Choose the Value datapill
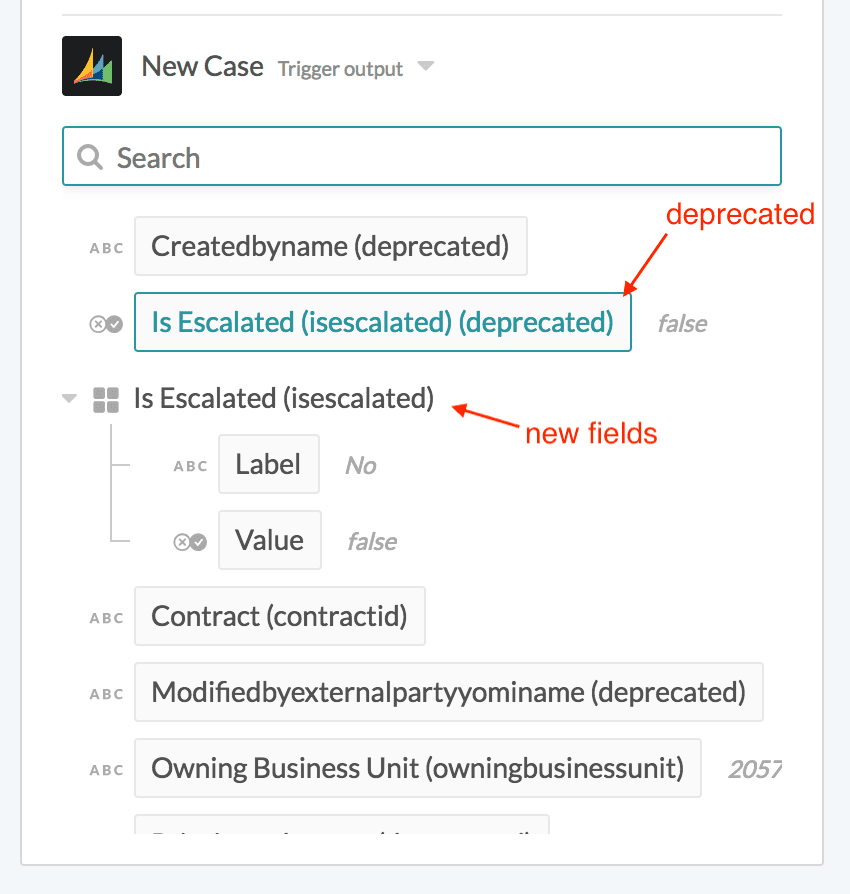 269,540
